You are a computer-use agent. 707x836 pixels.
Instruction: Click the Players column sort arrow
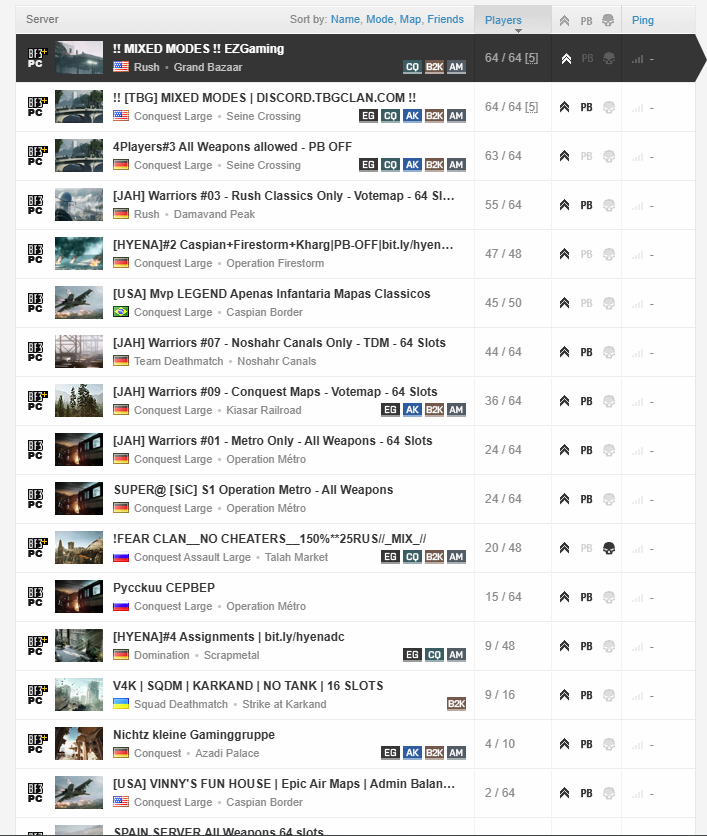tap(518, 31)
